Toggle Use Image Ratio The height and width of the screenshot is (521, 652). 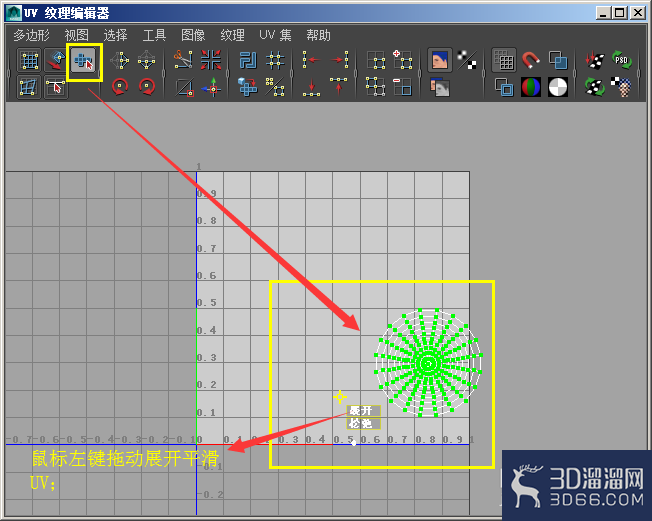tap(622, 87)
